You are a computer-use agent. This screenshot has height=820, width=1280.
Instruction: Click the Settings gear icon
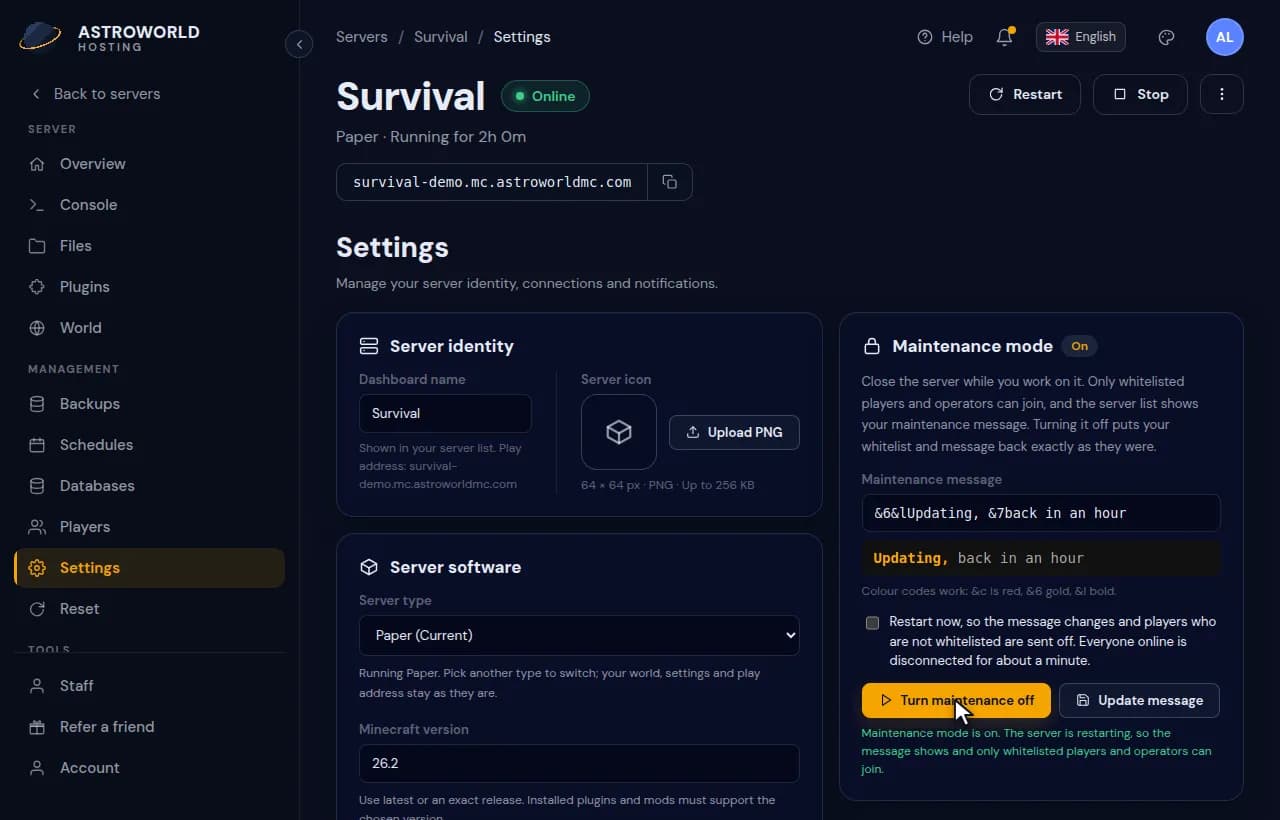click(37, 568)
